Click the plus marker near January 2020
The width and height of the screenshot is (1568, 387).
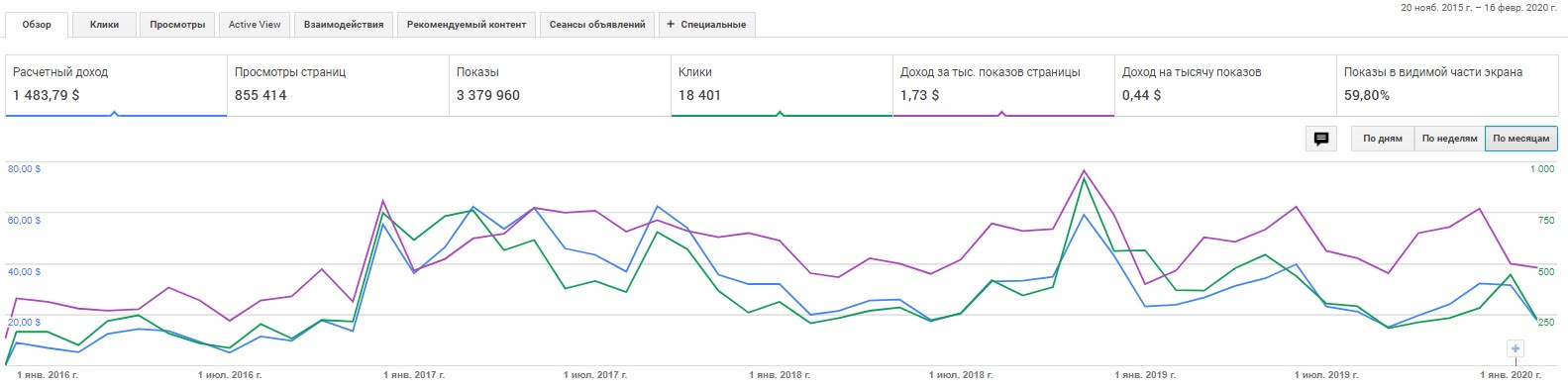(x=1516, y=348)
